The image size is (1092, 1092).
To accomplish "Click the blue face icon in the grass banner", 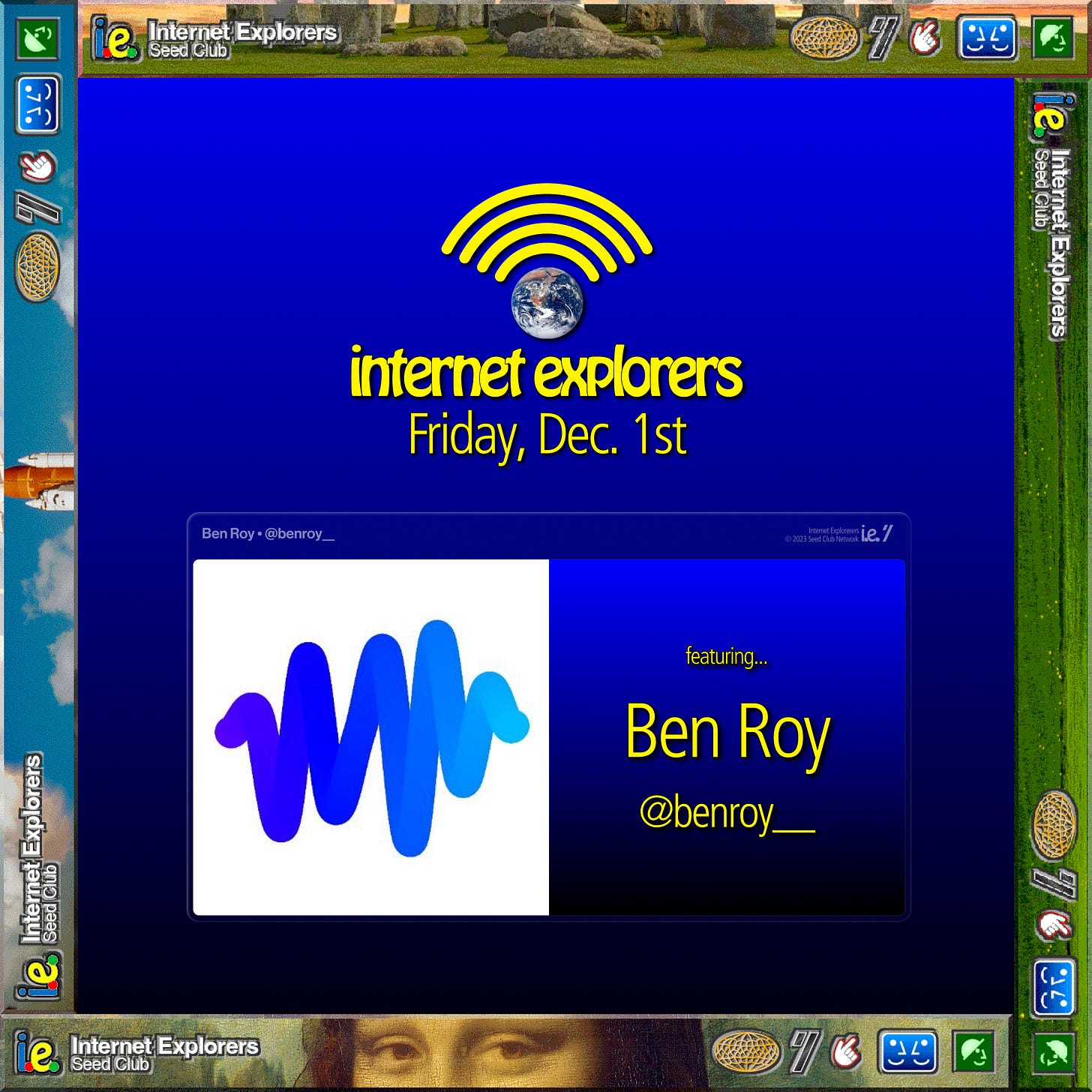I will point(1054,987).
